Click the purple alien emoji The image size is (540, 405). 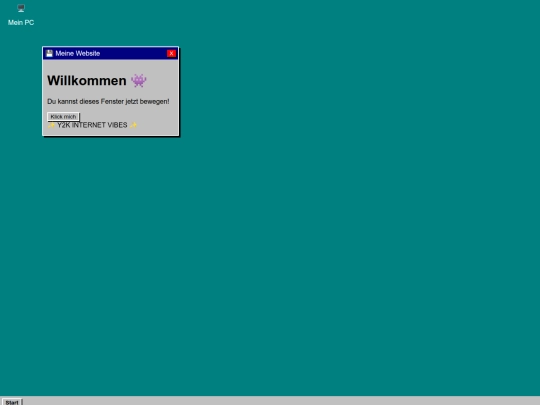(139, 81)
